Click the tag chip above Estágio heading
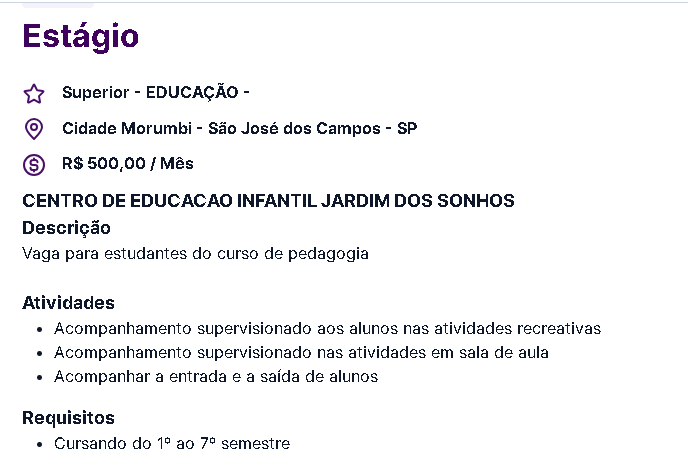The width and height of the screenshot is (688, 466). pyautogui.click(x=58, y=4)
